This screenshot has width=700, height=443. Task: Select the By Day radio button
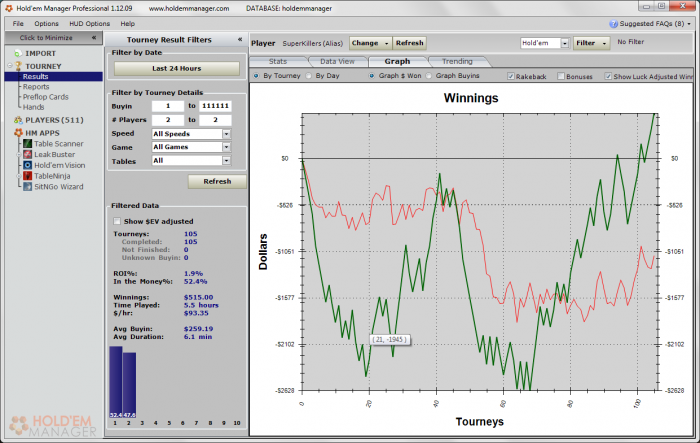(x=308, y=75)
